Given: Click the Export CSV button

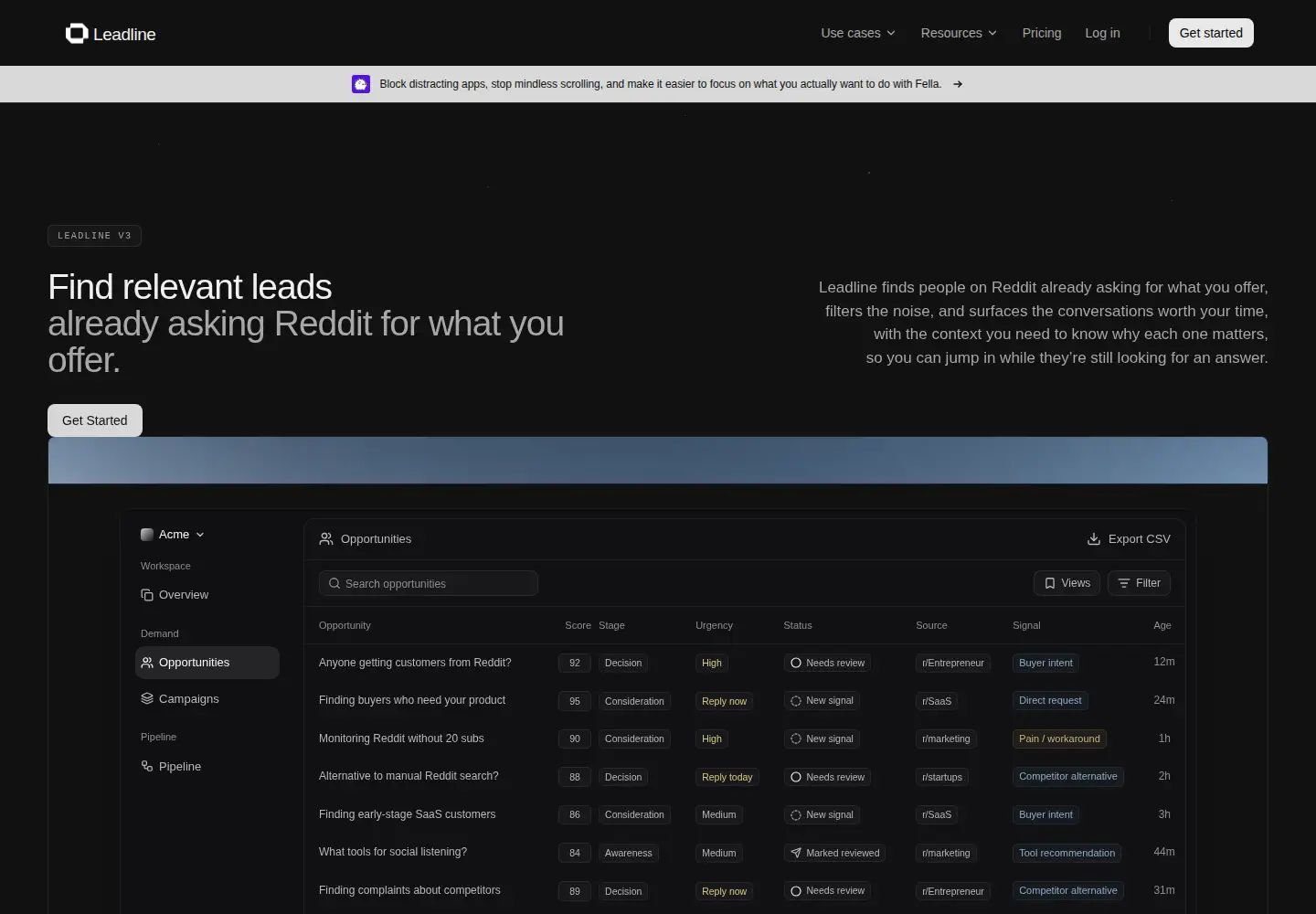Looking at the screenshot, I should point(1129,539).
